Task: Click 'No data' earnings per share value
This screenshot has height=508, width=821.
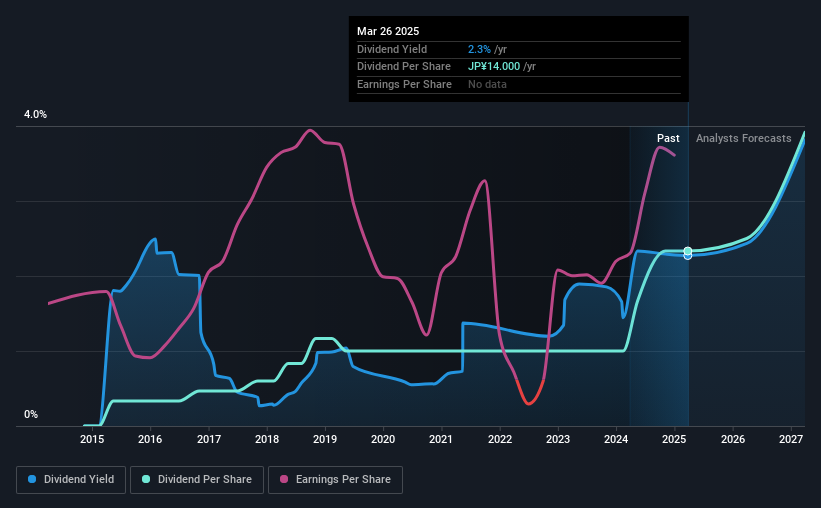Action: [x=487, y=84]
